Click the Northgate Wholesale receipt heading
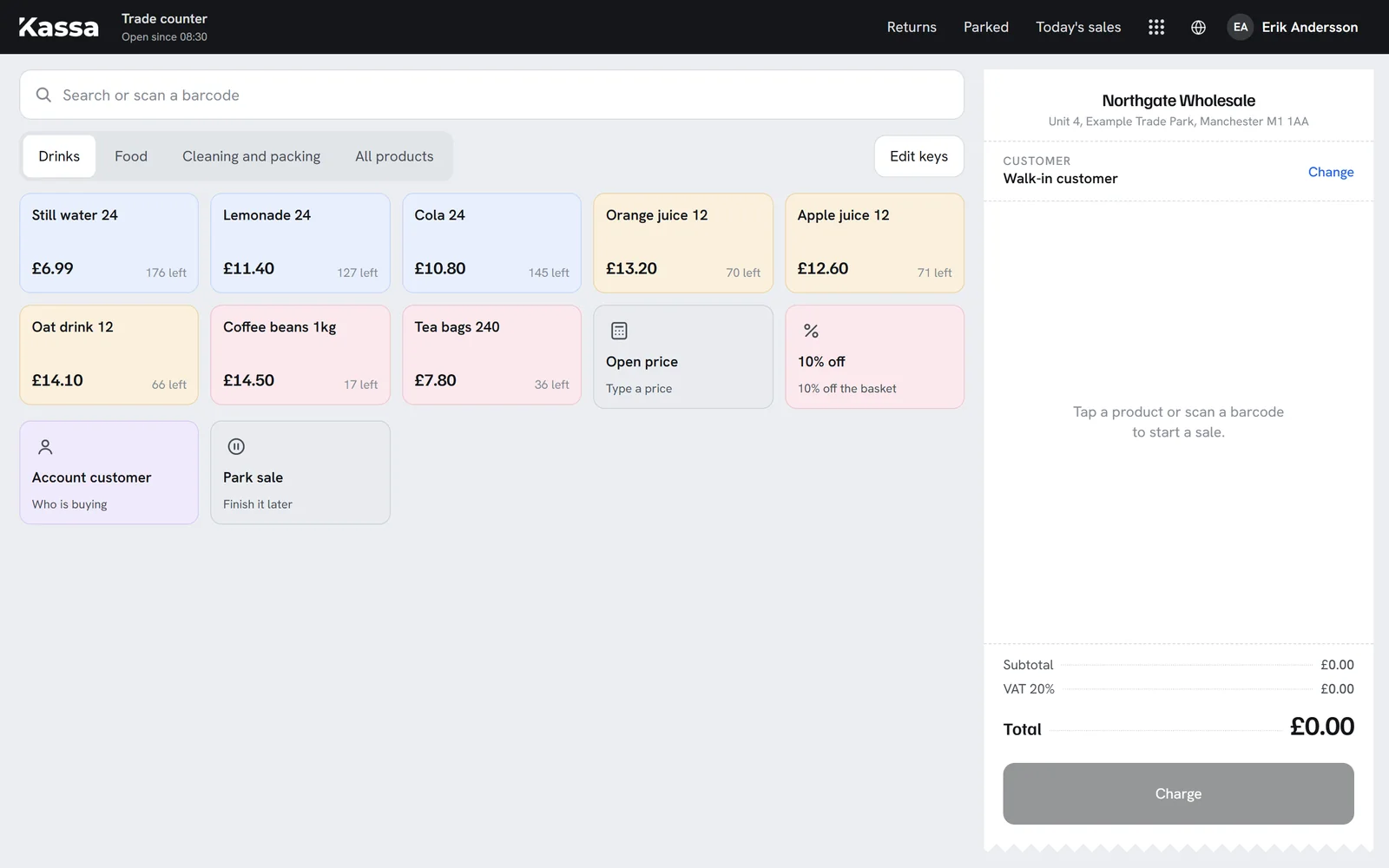 (1178, 101)
